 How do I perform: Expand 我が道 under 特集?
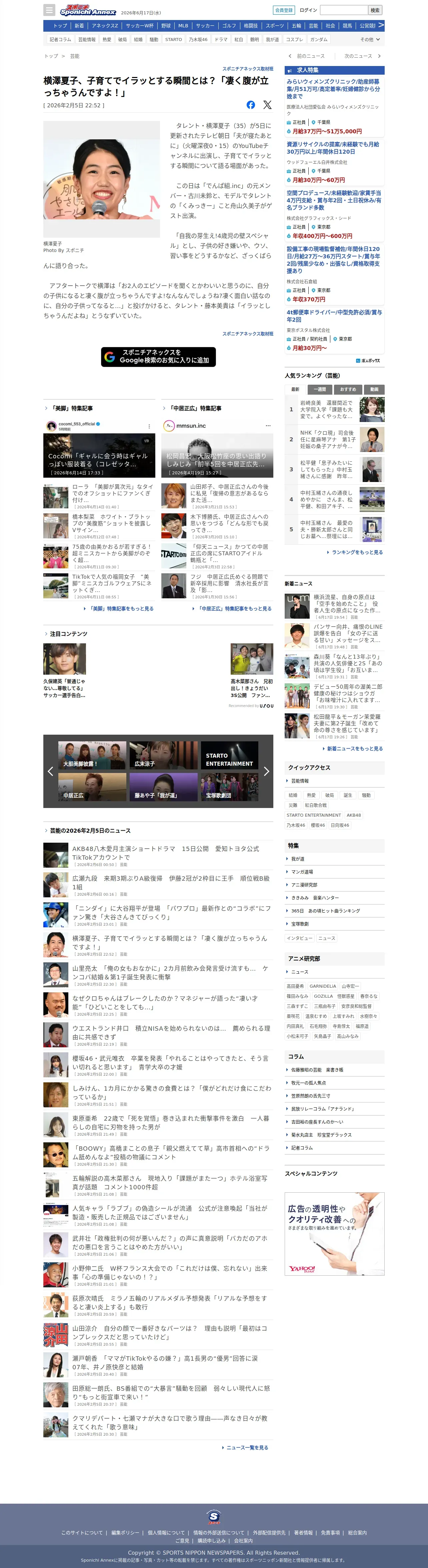[334, 859]
